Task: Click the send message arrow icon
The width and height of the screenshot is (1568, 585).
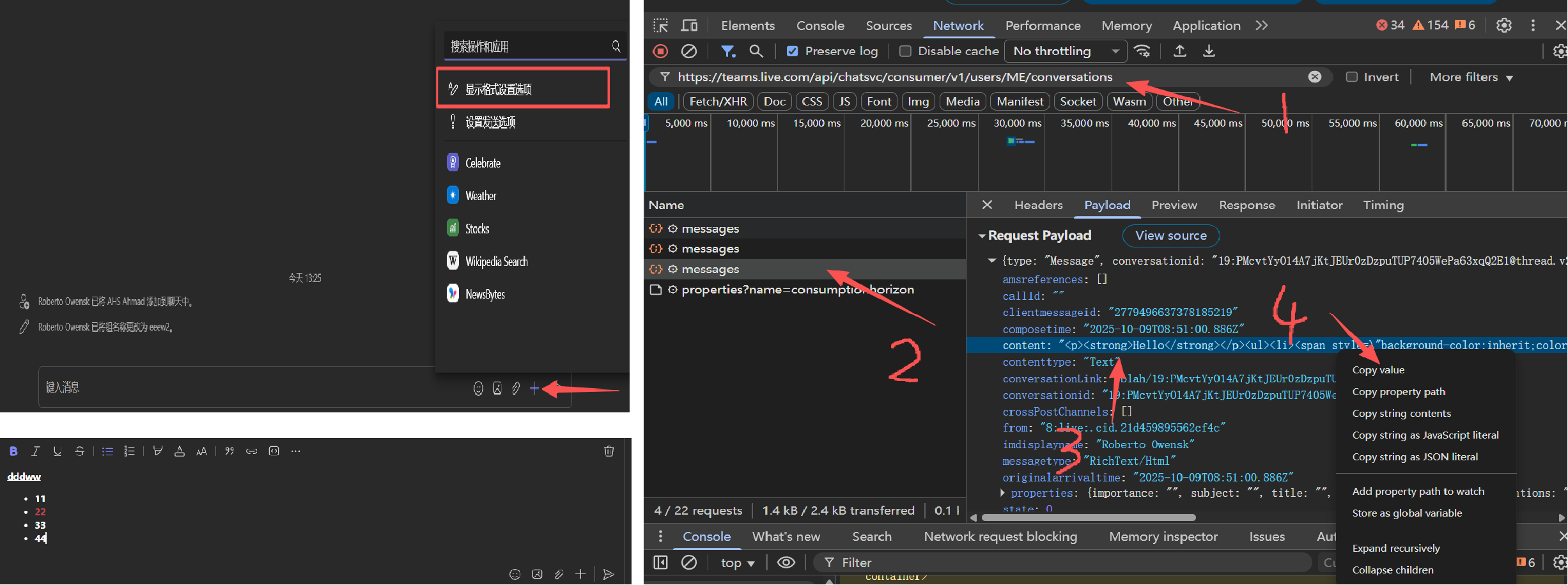Action: pos(609,574)
